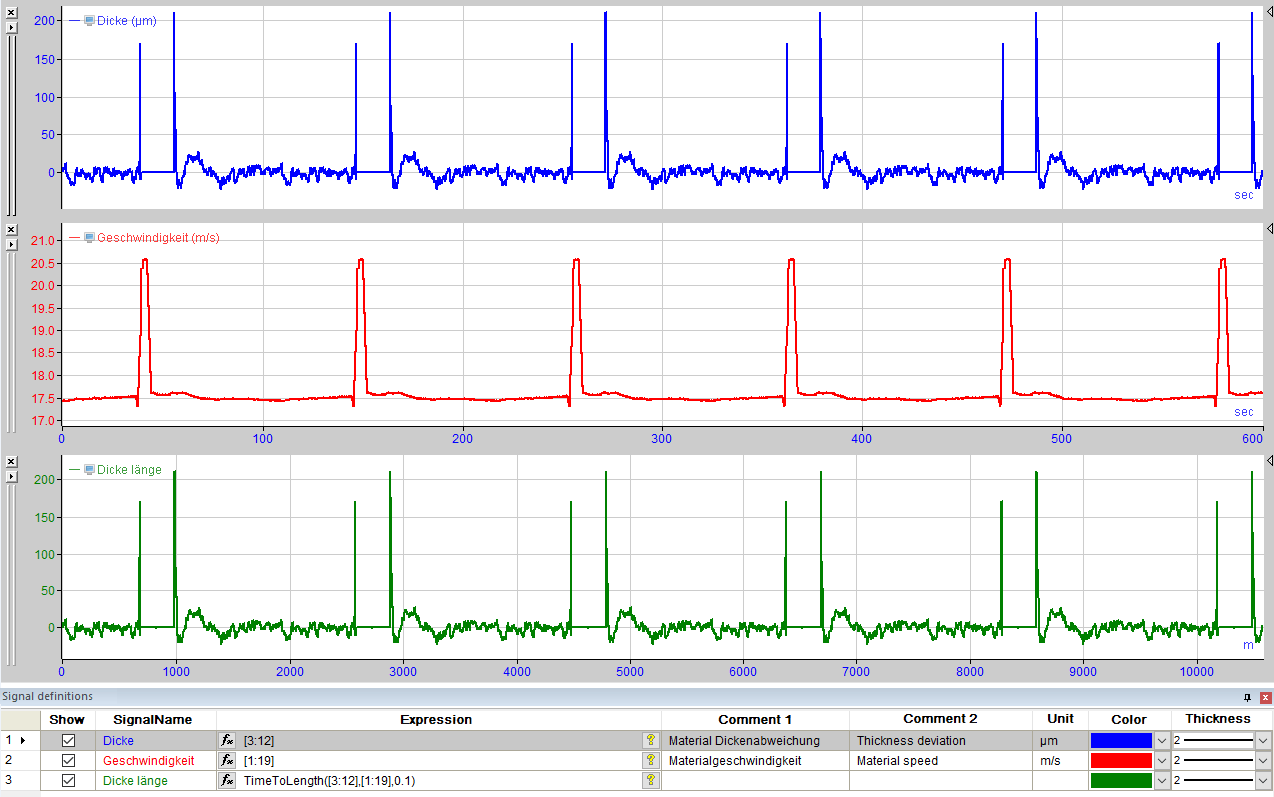The height and width of the screenshot is (797, 1274).
Task: Click help icon in Geschwindigkeit expression row
Action: click(x=651, y=761)
